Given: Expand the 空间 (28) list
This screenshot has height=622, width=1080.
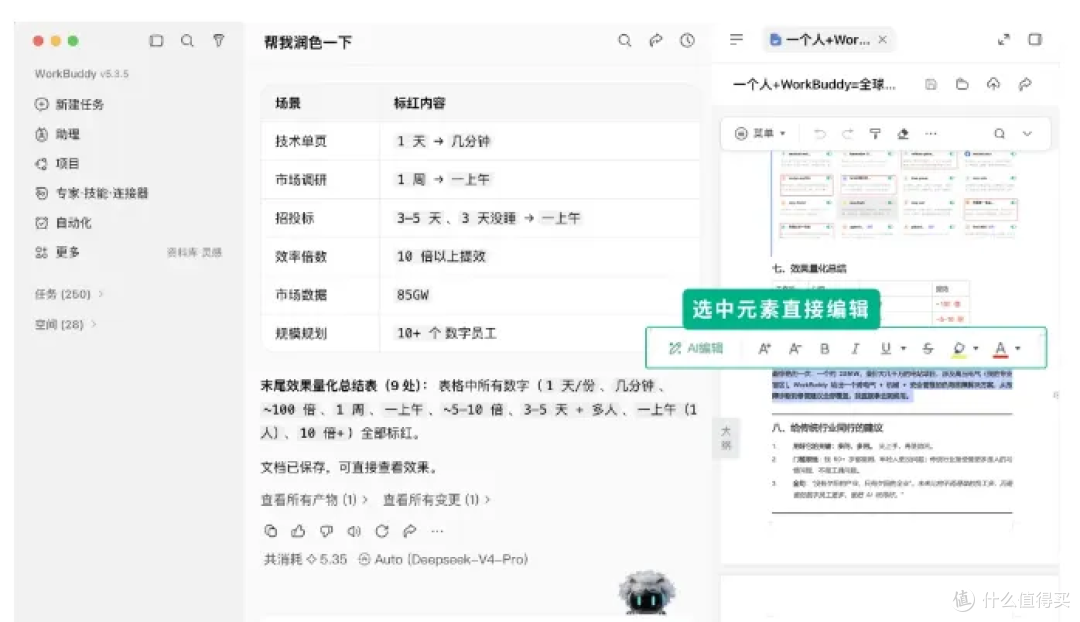Looking at the screenshot, I should (x=65, y=324).
